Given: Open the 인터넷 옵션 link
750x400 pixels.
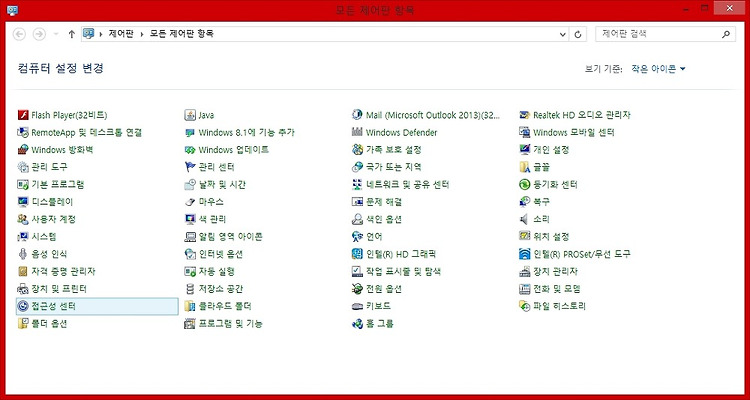Looking at the screenshot, I should click(221, 254).
